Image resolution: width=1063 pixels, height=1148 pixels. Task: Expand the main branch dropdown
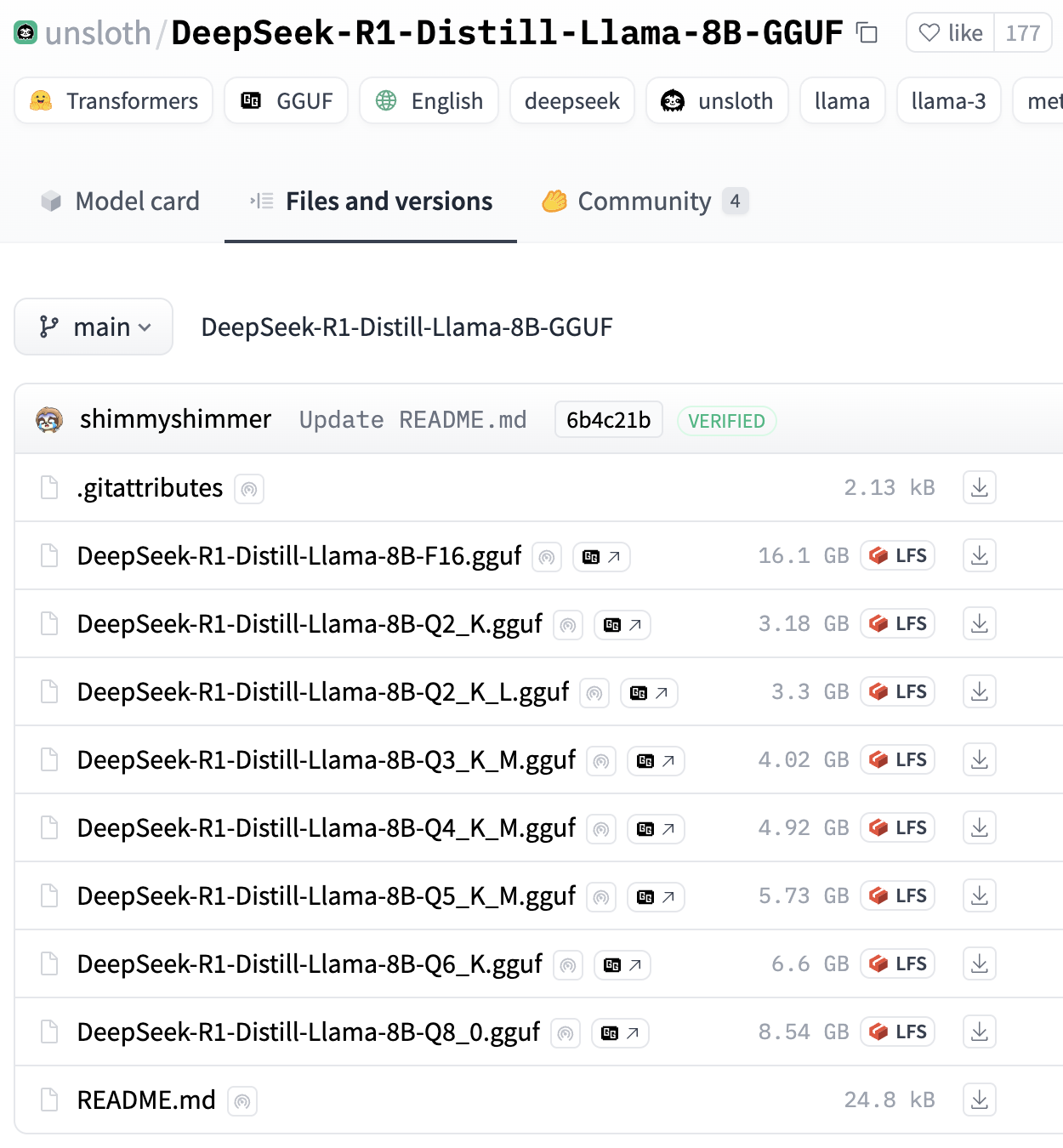[x=94, y=327]
